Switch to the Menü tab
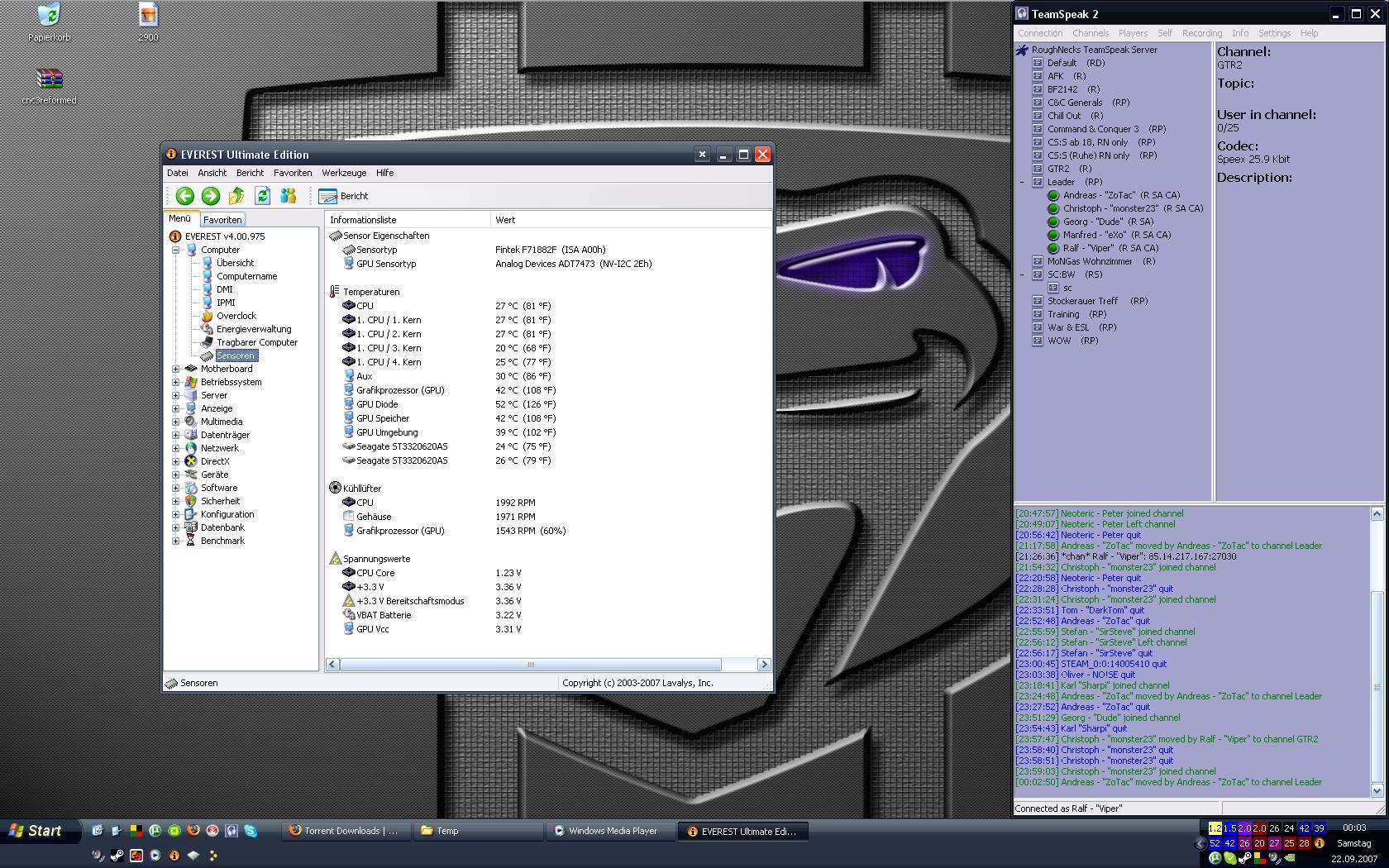 click(x=180, y=219)
